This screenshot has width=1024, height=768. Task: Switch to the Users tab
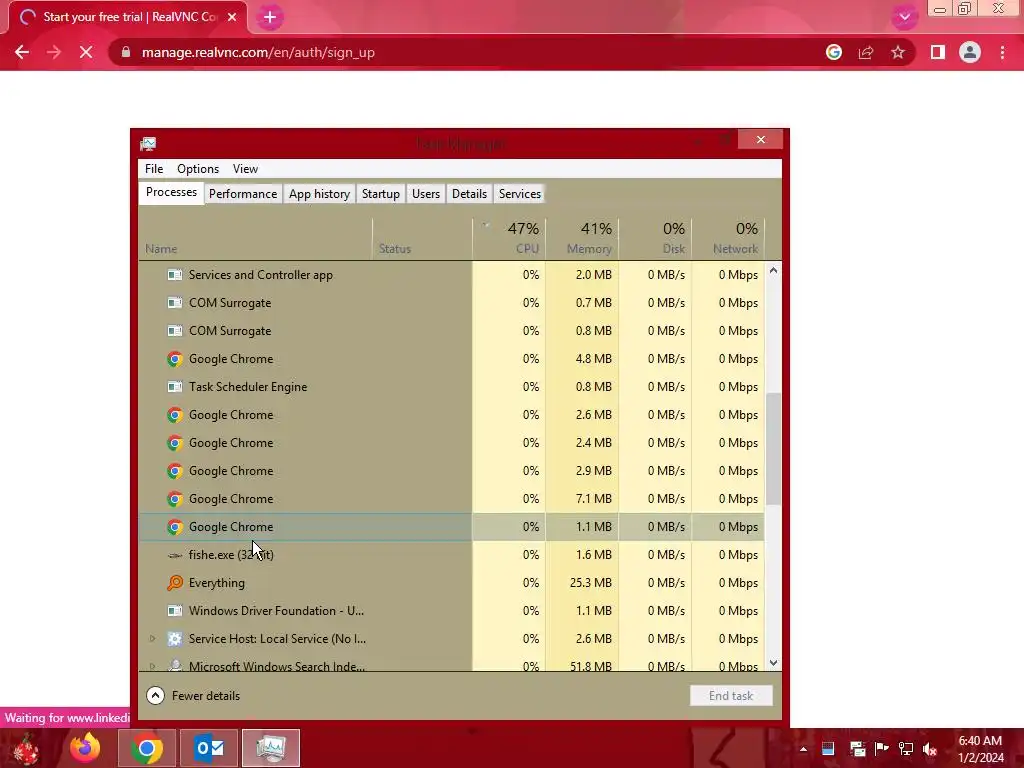click(x=426, y=194)
